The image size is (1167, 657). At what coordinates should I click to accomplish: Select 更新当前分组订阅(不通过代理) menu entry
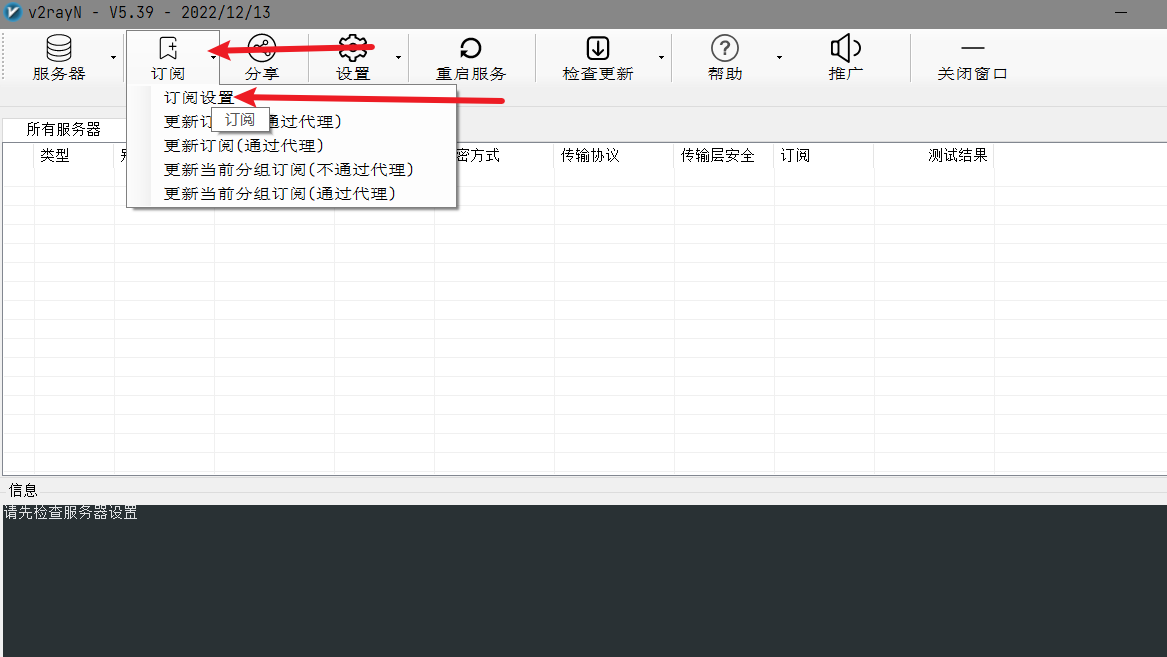click(x=289, y=169)
